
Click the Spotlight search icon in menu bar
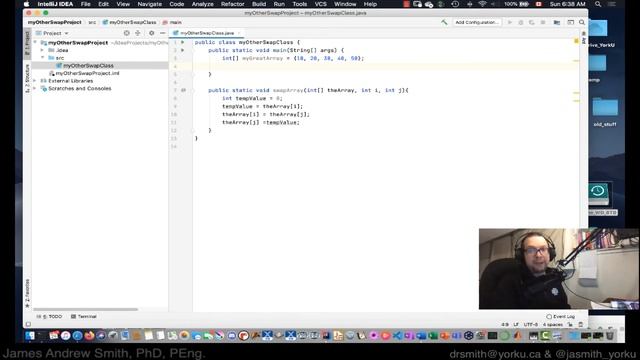598,4
